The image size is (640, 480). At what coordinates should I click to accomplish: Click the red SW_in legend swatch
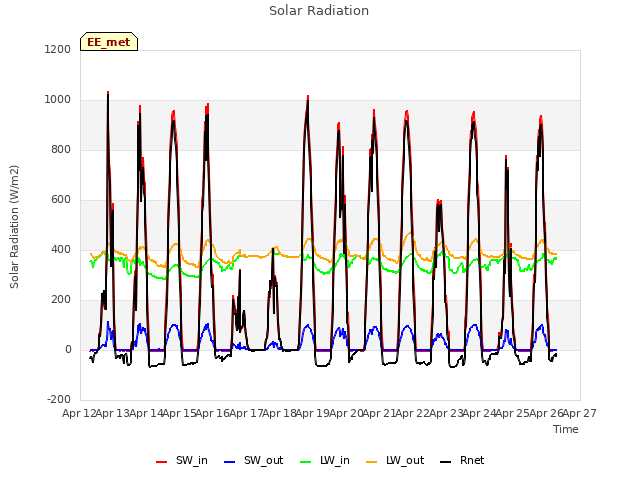pyautogui.click(x=162, y=462)
